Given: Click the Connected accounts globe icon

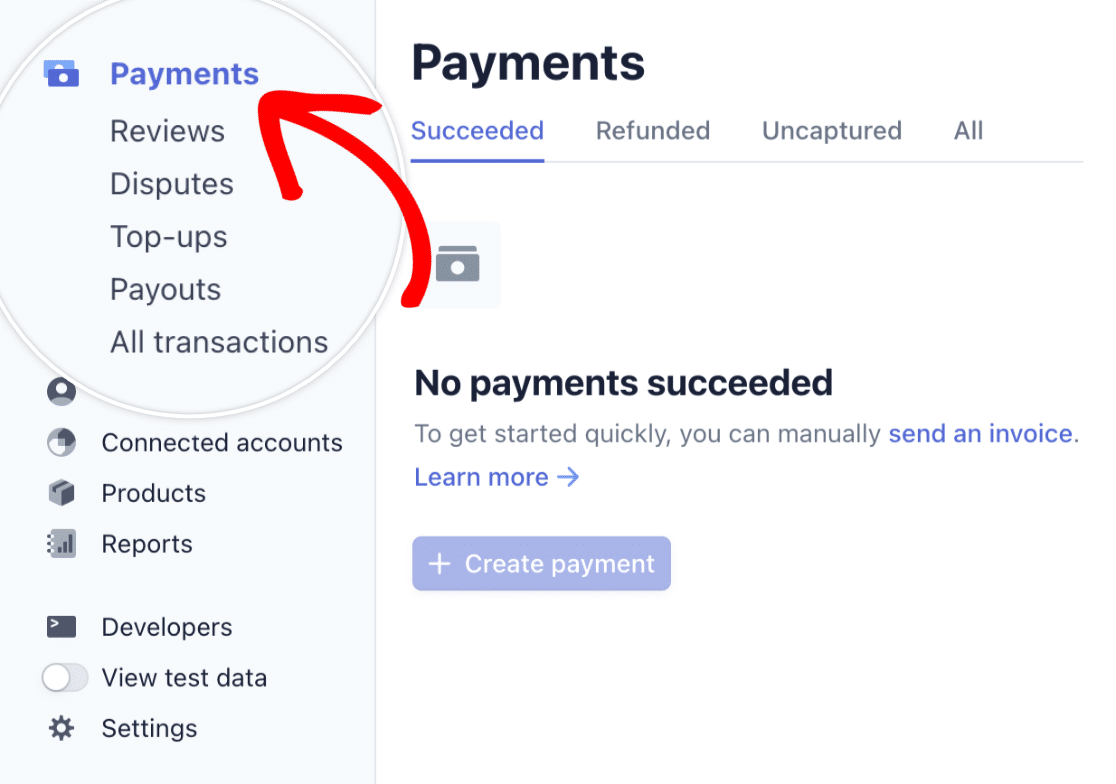Looking at the screenshot, I should tap(61, 443).
